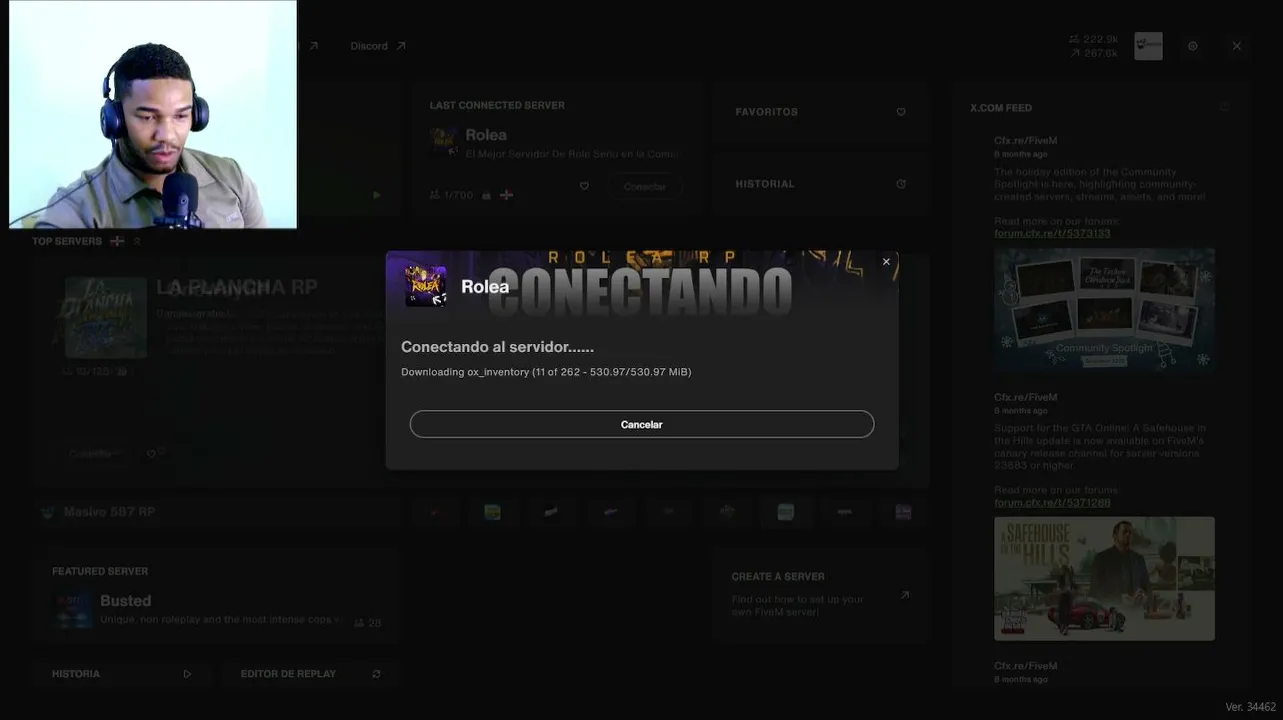The height and width of the screenshot is (720, 1283).
Task: Click the Masivo 587 RP server icon
Action: tap(47, 512)
